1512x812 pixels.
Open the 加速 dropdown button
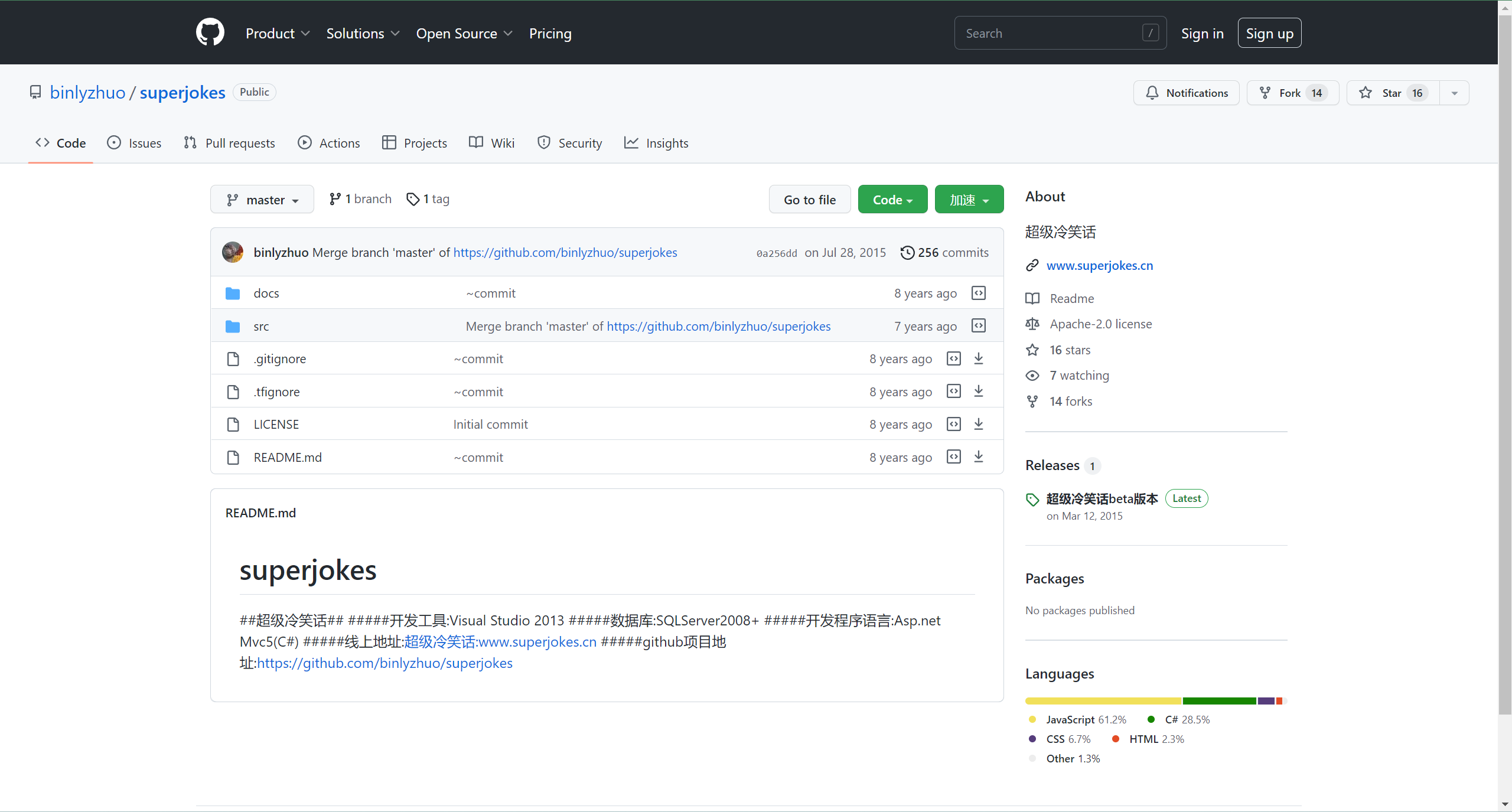(x=969, y=200)
